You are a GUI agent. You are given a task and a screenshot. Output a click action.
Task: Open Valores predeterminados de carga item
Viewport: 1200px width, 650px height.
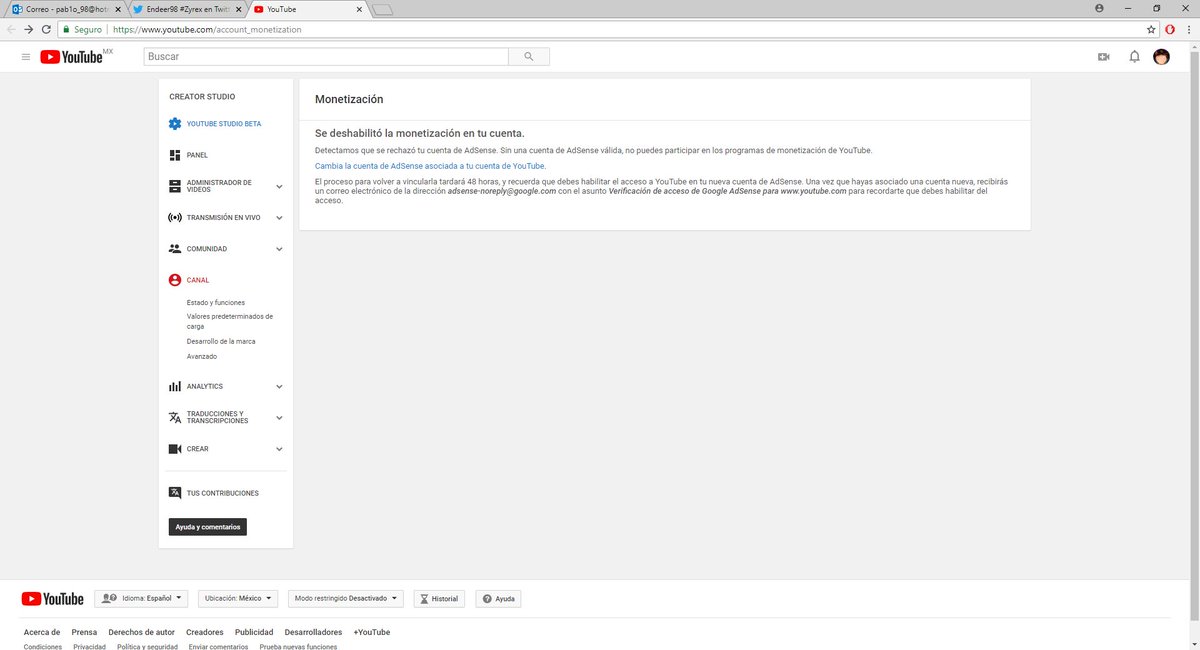tap(230, 321)
